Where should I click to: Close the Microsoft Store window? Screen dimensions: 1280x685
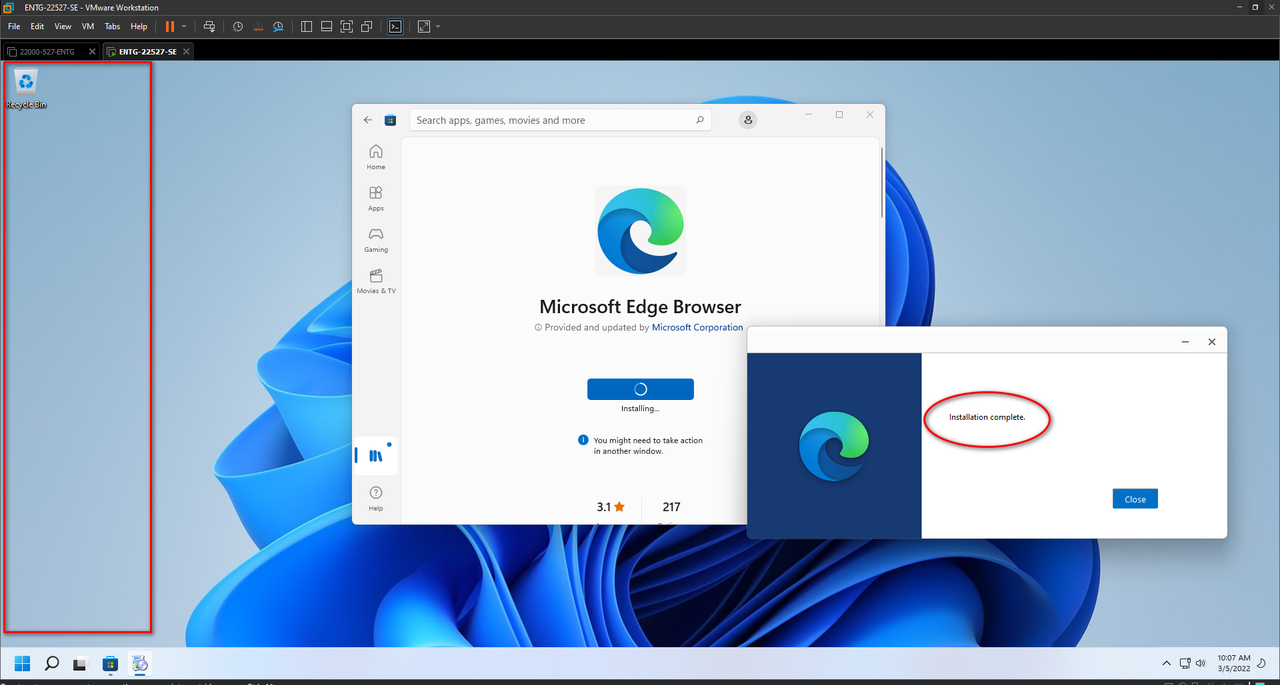[x=870, y=115]
